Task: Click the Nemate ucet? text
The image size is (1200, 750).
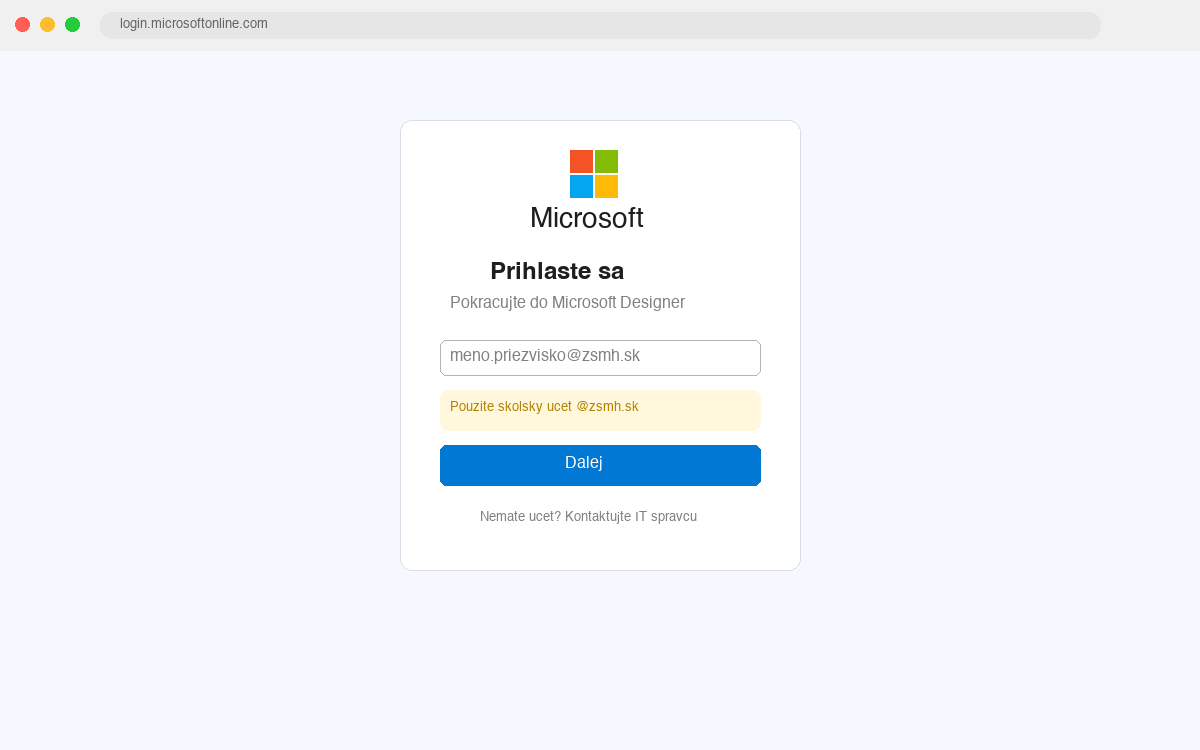Action: point(519,516)
